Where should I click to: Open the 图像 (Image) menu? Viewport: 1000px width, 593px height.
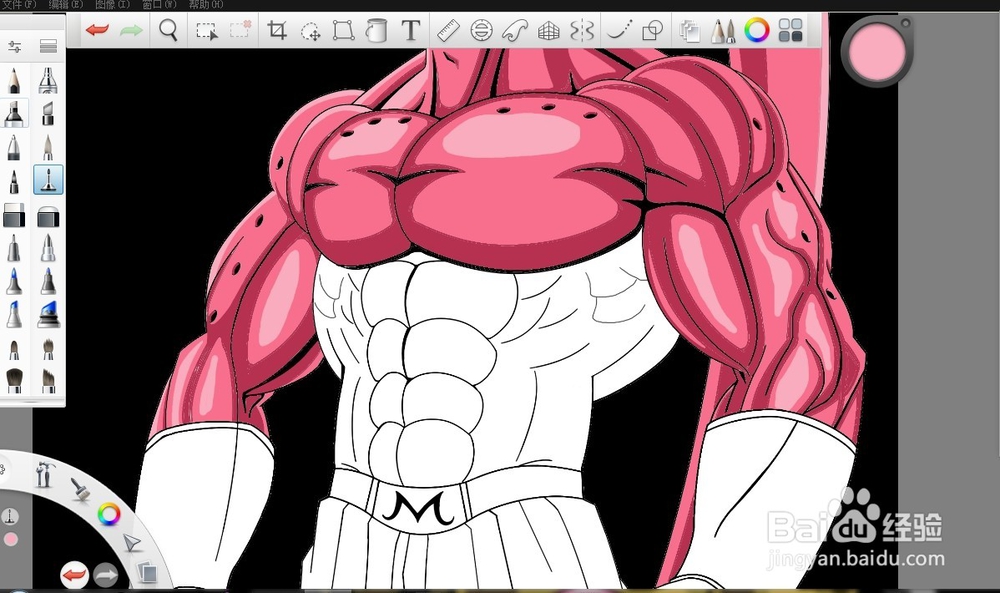112,4
